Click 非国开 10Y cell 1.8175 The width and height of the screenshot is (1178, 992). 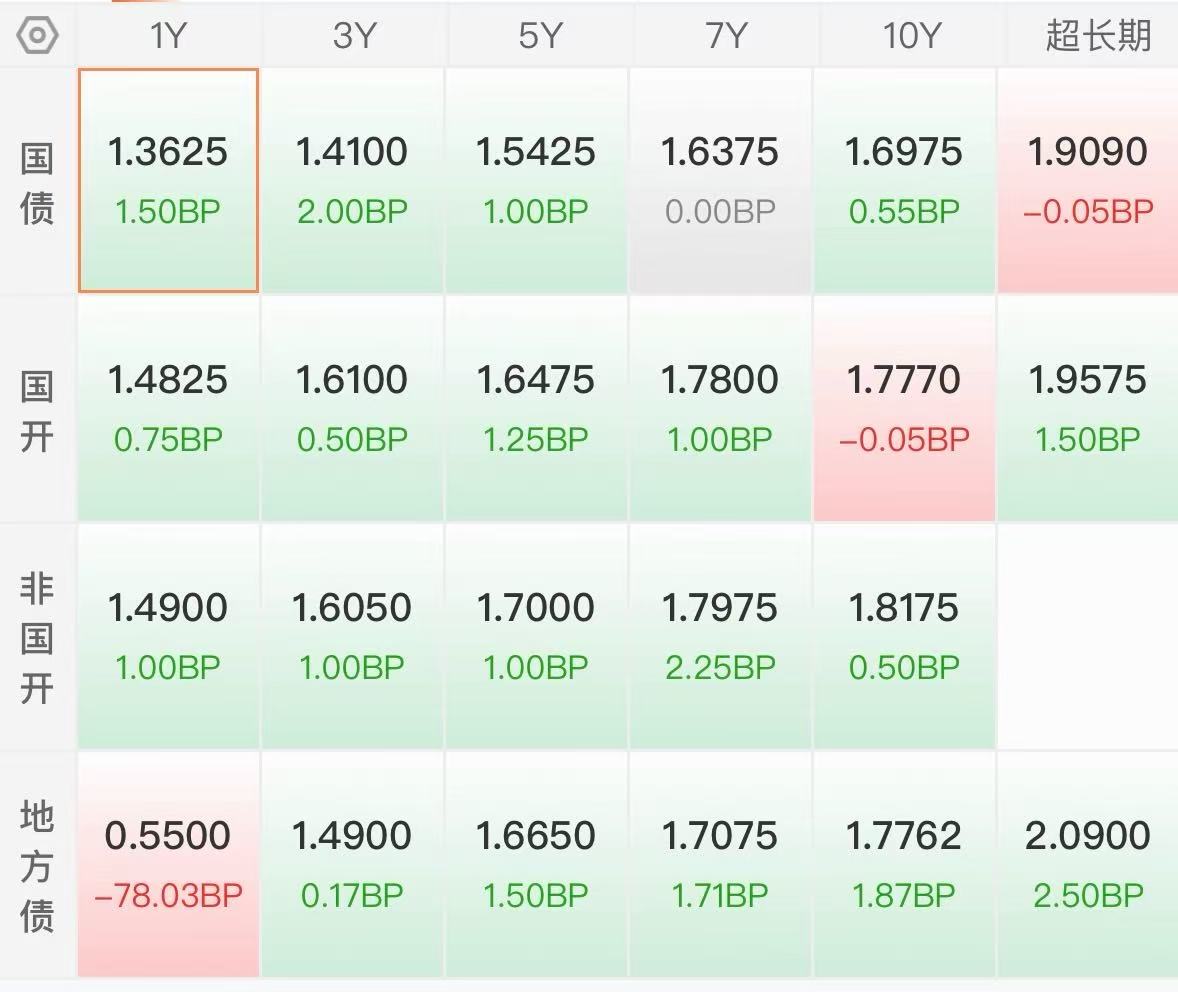pos(904,637)
